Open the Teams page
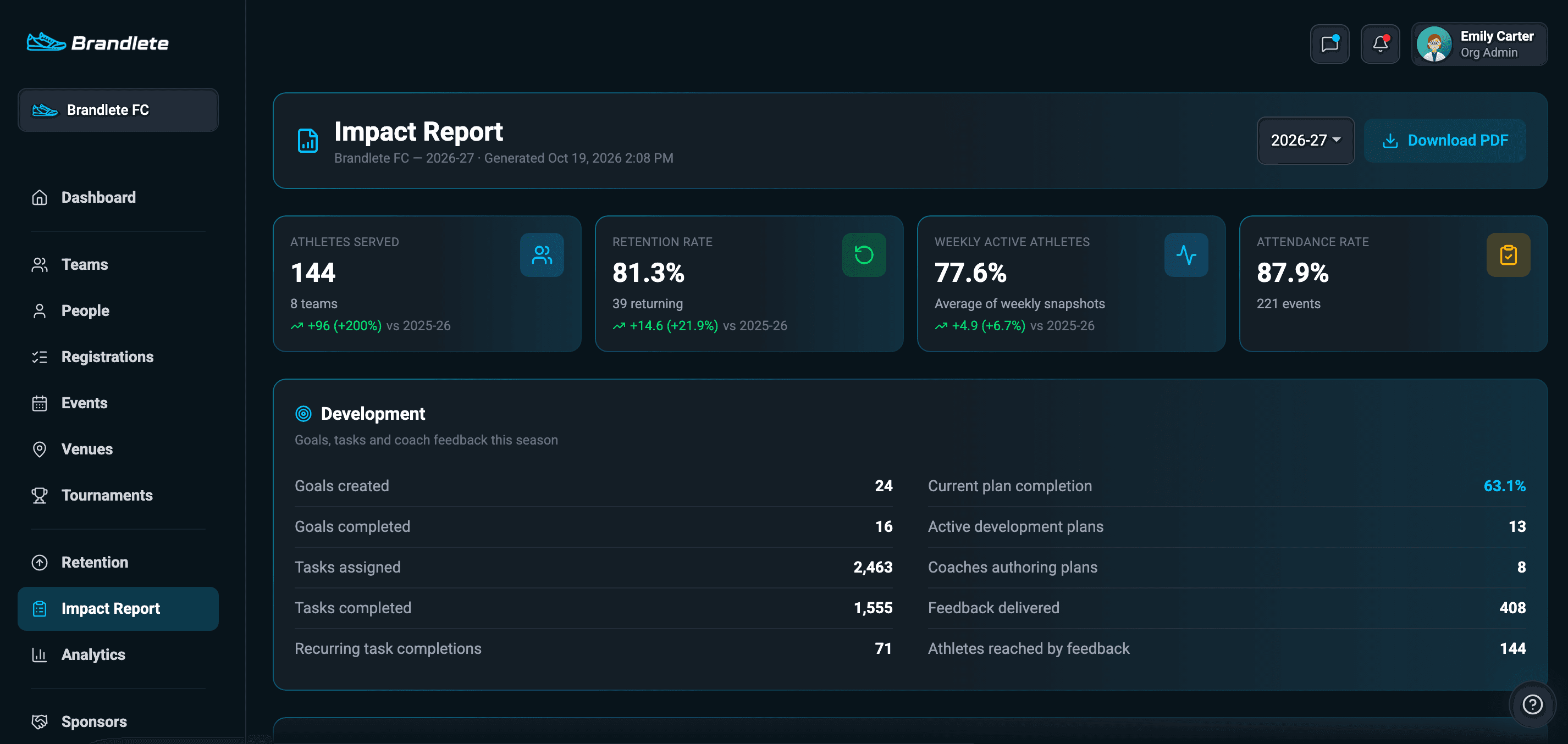 118,265
